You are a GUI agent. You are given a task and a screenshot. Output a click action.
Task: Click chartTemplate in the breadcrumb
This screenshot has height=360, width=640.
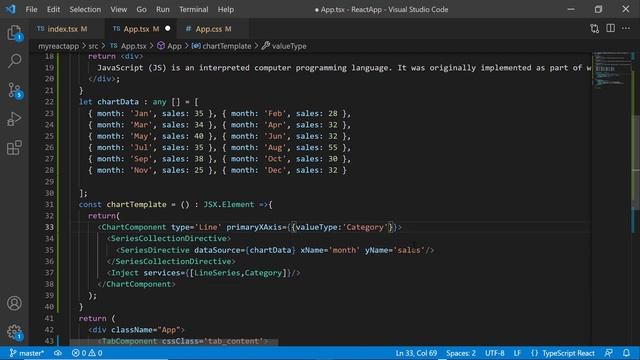pos(227,46)
